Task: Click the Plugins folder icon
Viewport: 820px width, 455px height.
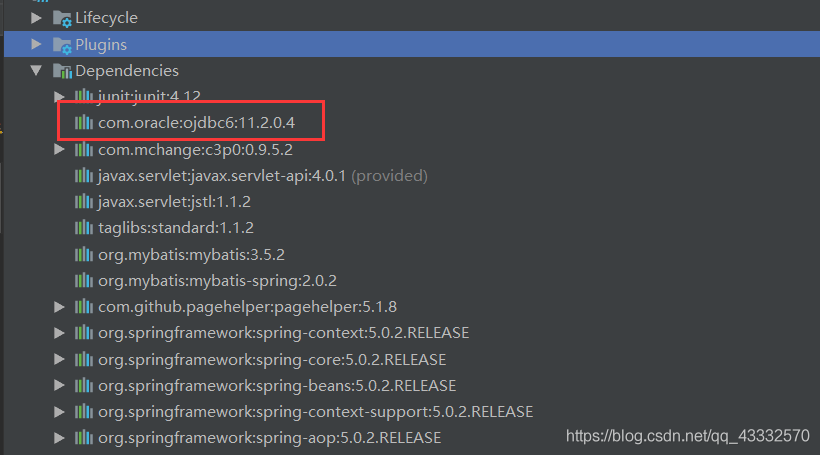Action: click(x=62, y=45)
